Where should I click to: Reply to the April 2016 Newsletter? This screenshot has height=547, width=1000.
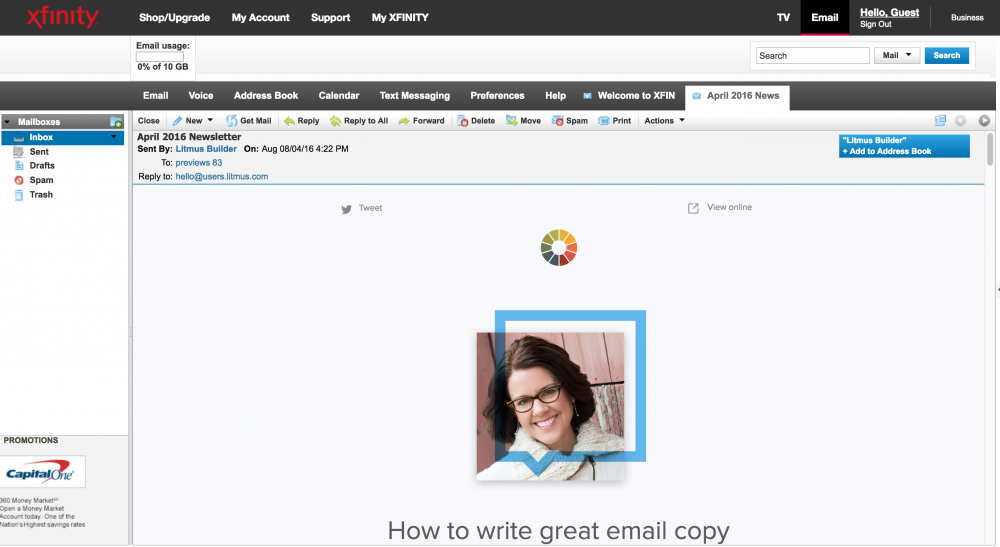301,121
